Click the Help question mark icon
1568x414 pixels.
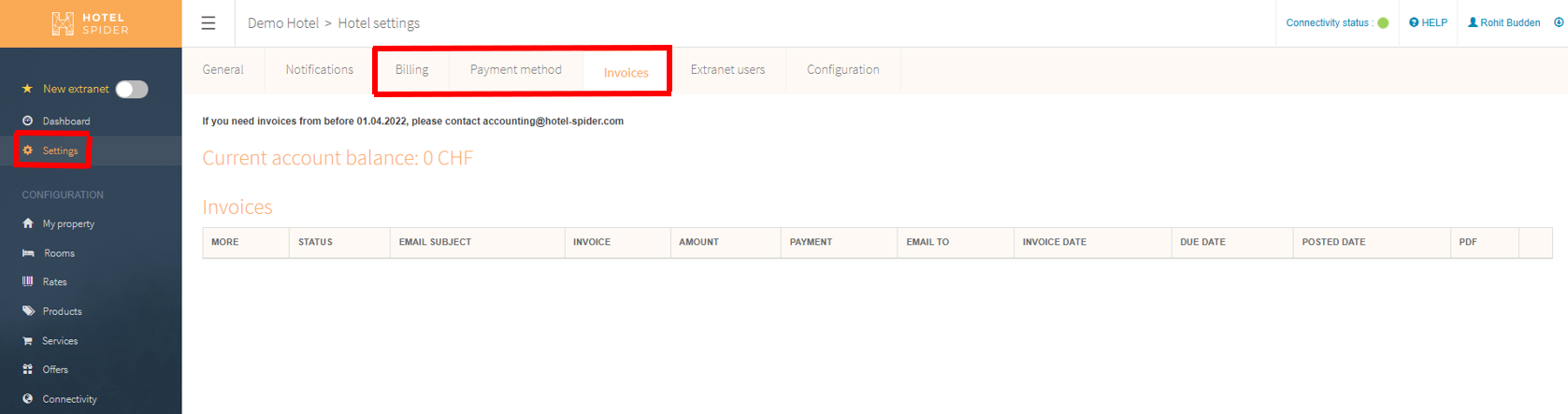tap(1414, 22)
